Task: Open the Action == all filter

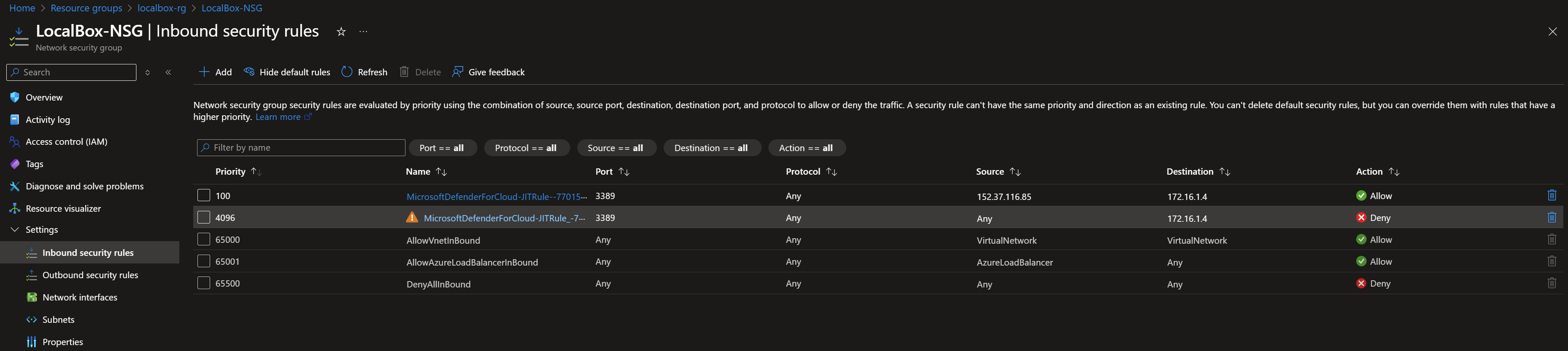Action: (x=806, y=148)
